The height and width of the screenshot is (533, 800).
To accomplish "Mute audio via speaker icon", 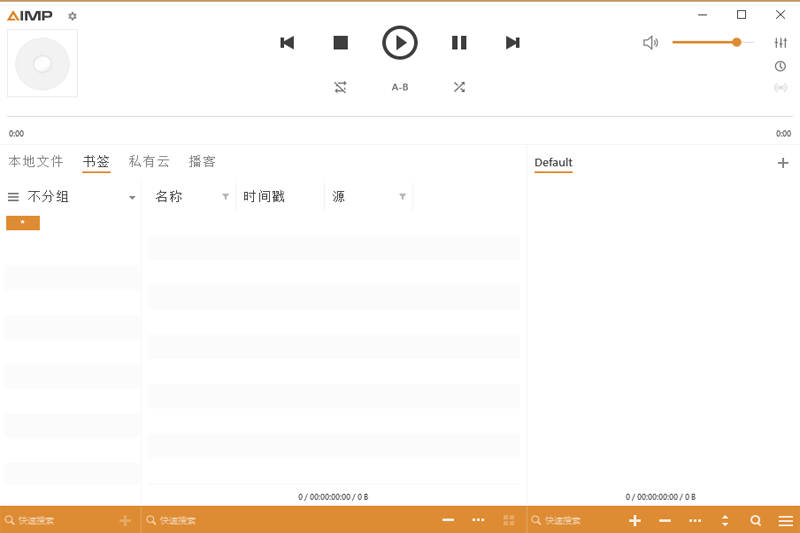I will coord(651,43).
